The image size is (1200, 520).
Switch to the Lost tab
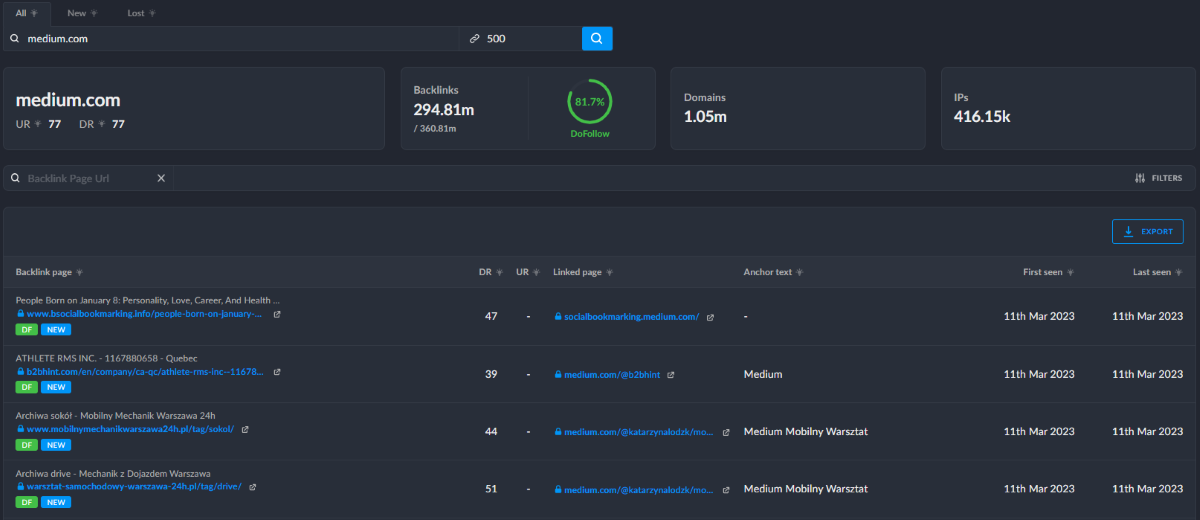tap(141, 13)
